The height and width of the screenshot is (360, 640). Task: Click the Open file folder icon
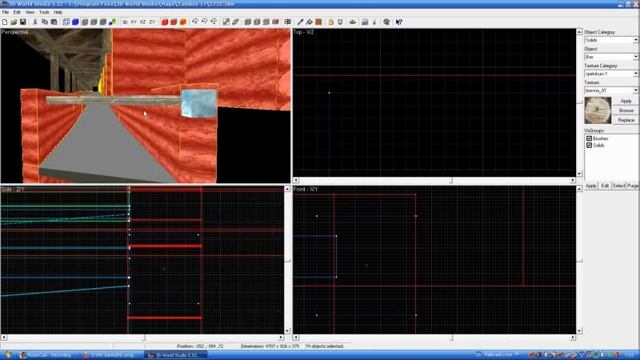(x=14, y=22)
